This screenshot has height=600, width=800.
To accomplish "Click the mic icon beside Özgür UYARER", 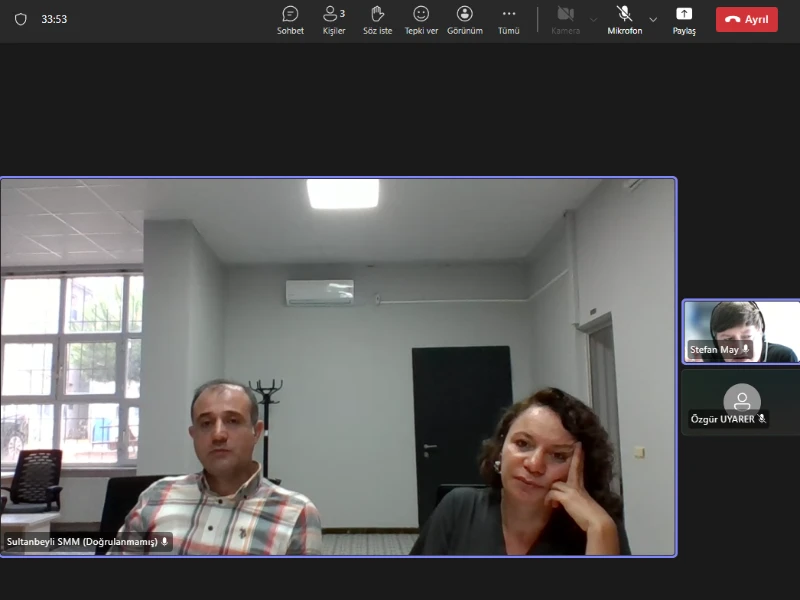I will [x=762, y=419].
